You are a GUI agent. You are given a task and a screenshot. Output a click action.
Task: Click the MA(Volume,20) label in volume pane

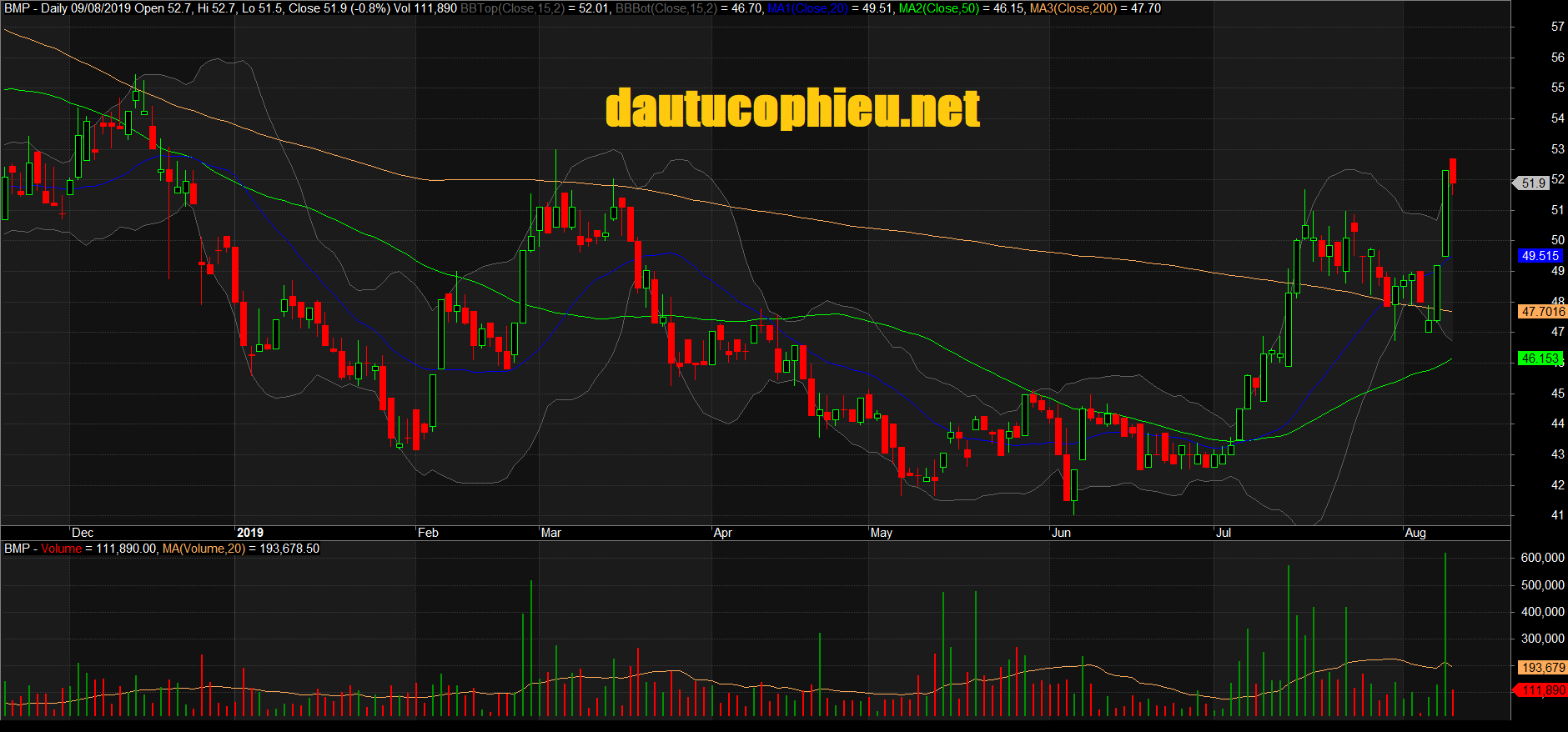click(x=204, y=549)
